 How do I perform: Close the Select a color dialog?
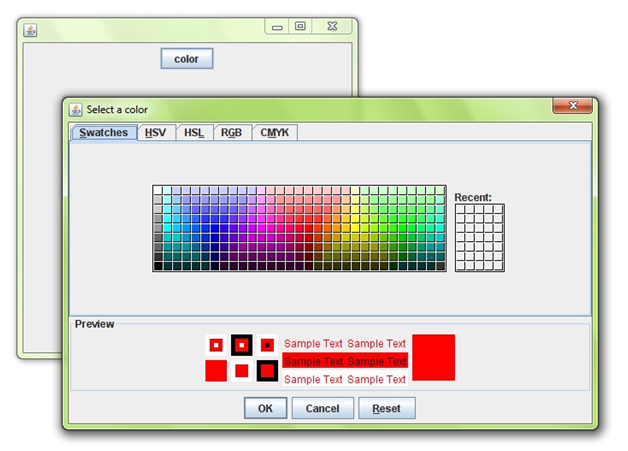(x=573, y=106)
